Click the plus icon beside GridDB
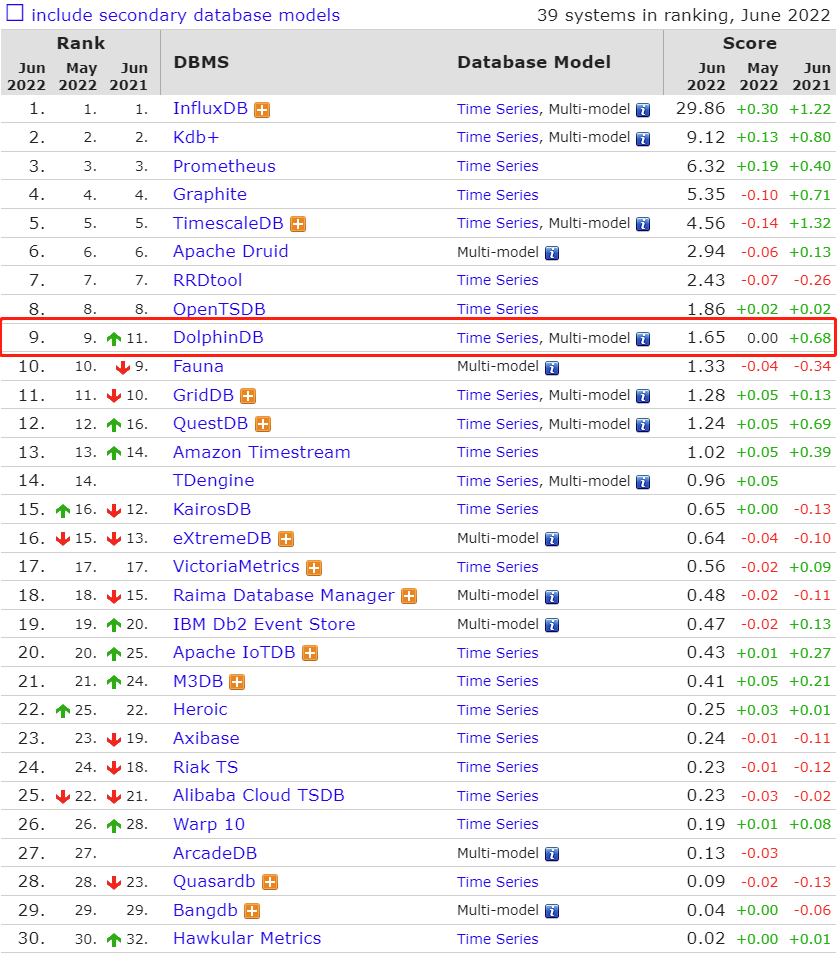The width and height of the screenshot is (838, 953). click(248, 396)
